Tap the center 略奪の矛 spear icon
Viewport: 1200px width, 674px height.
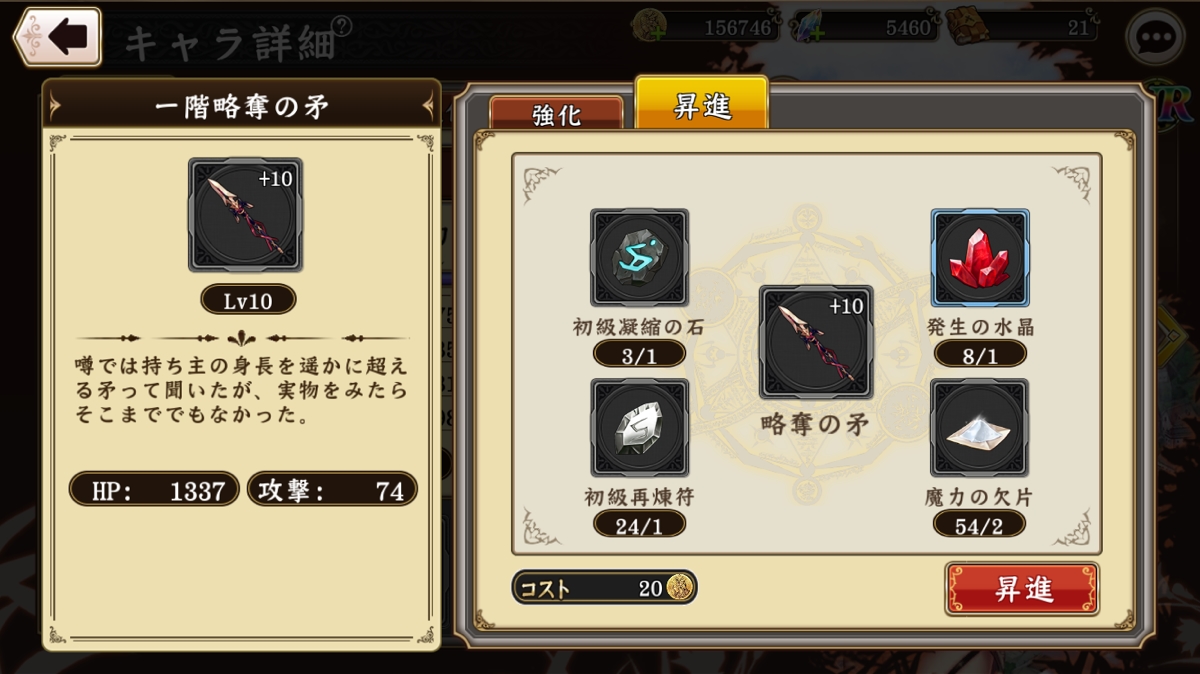pos(816,343)
